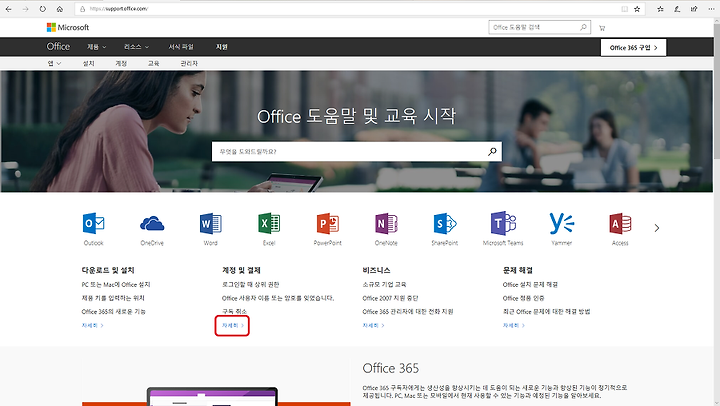Viewport: 720px width, 406px height.
Task: Expand the 제품 dropdown menu
Action: 96,47
